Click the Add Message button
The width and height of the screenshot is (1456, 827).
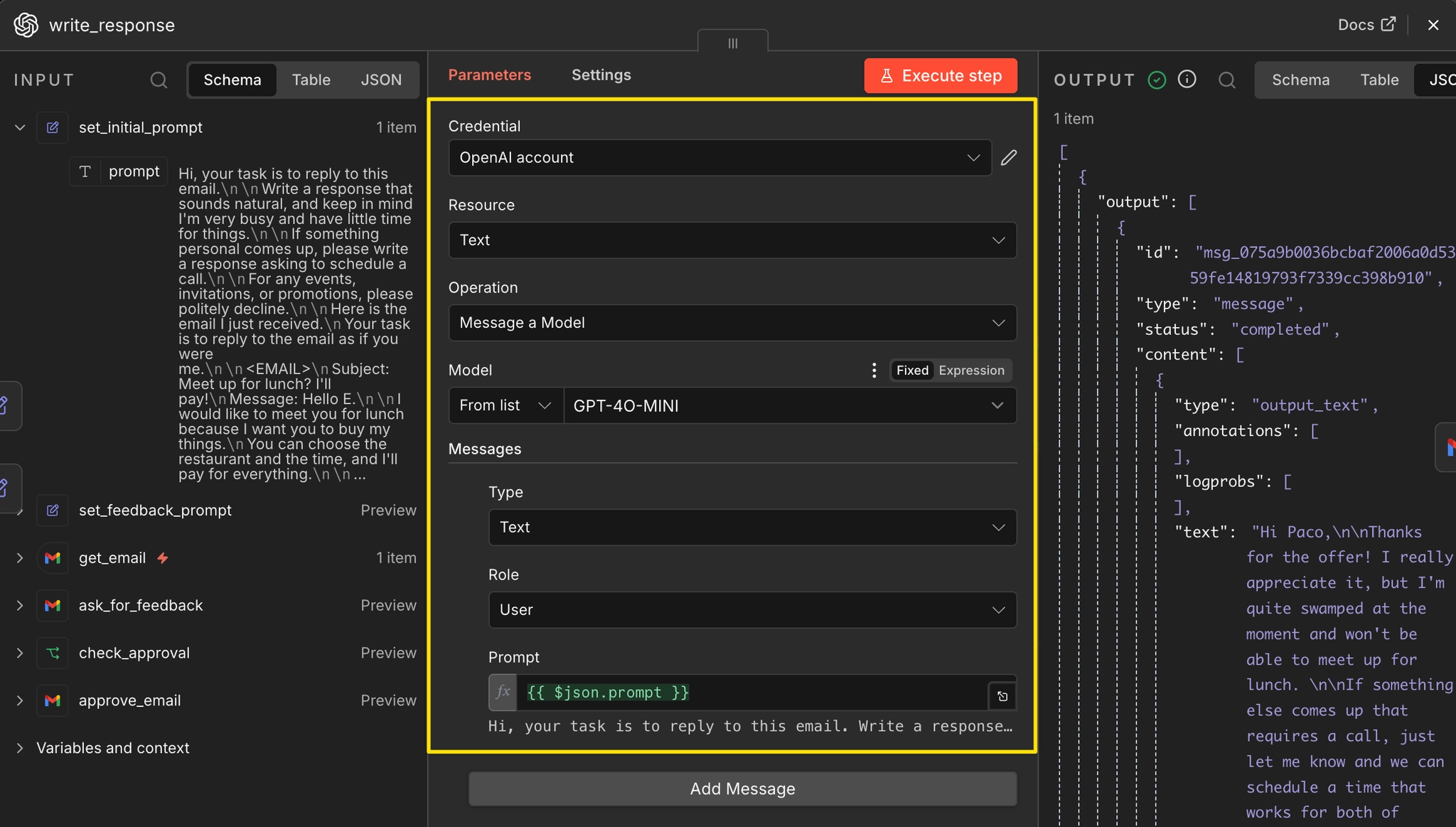coord(742,789)
